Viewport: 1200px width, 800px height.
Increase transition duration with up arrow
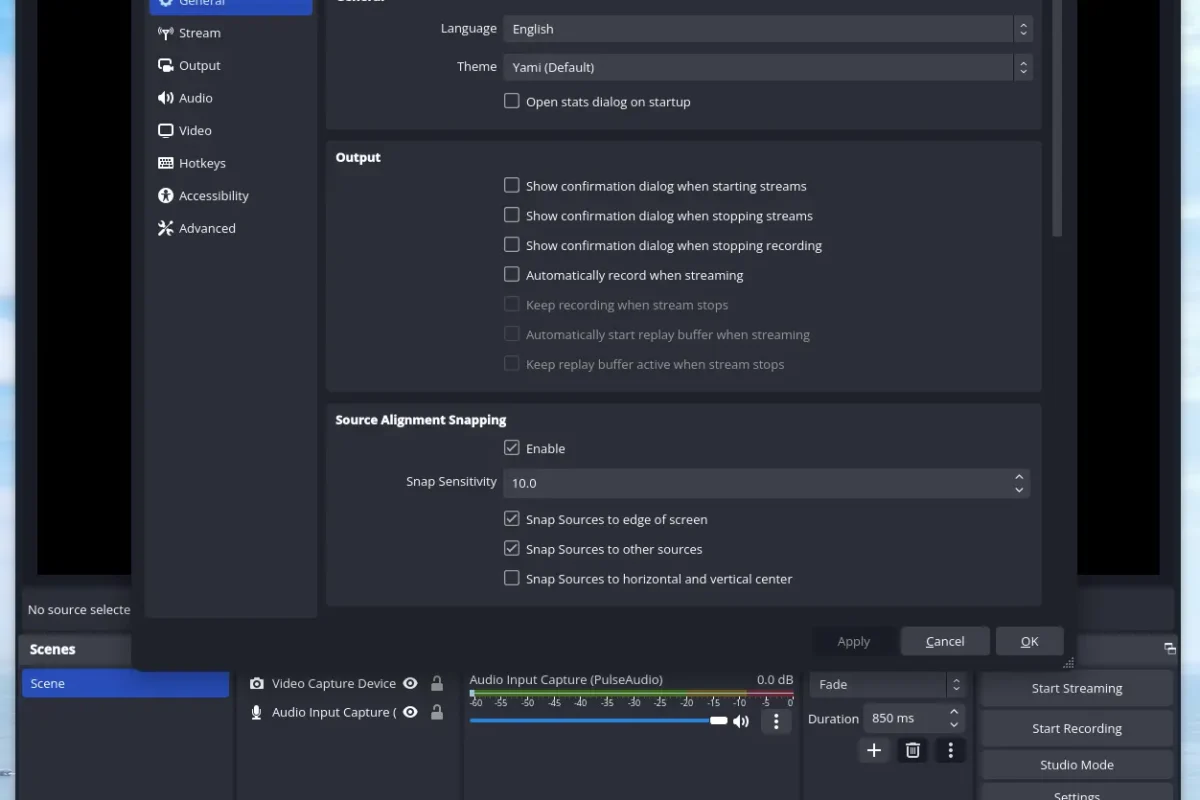[954, 712]
